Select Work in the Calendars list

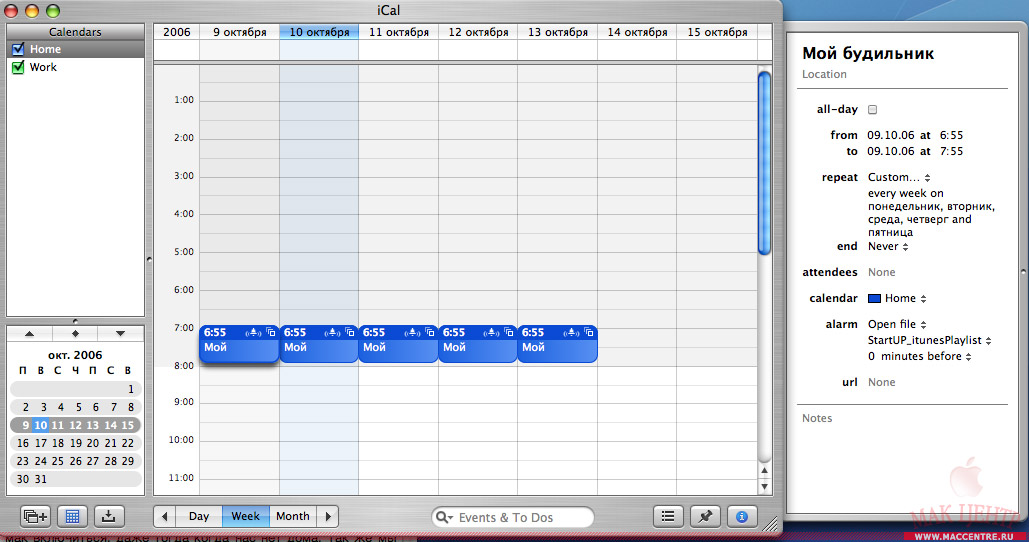click(x=75, y=67)
